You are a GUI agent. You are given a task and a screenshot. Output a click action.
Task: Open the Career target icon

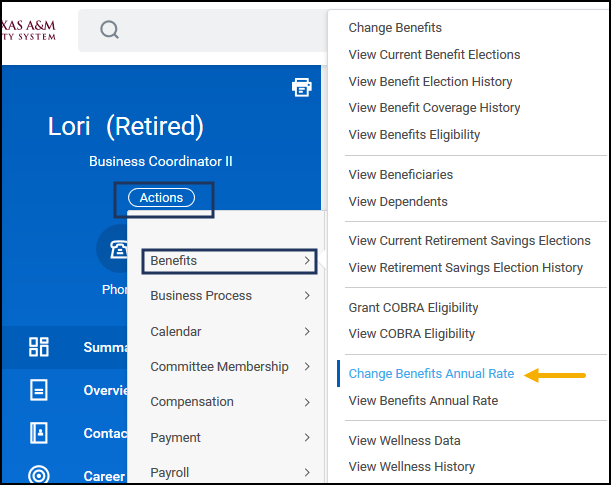(39, 475)
